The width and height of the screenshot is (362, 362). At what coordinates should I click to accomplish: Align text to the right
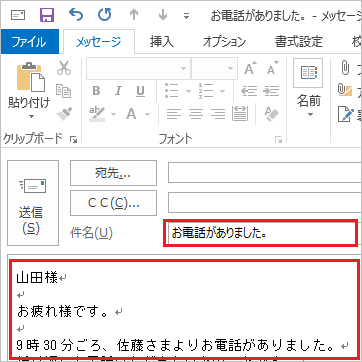(x=218, y=114)
